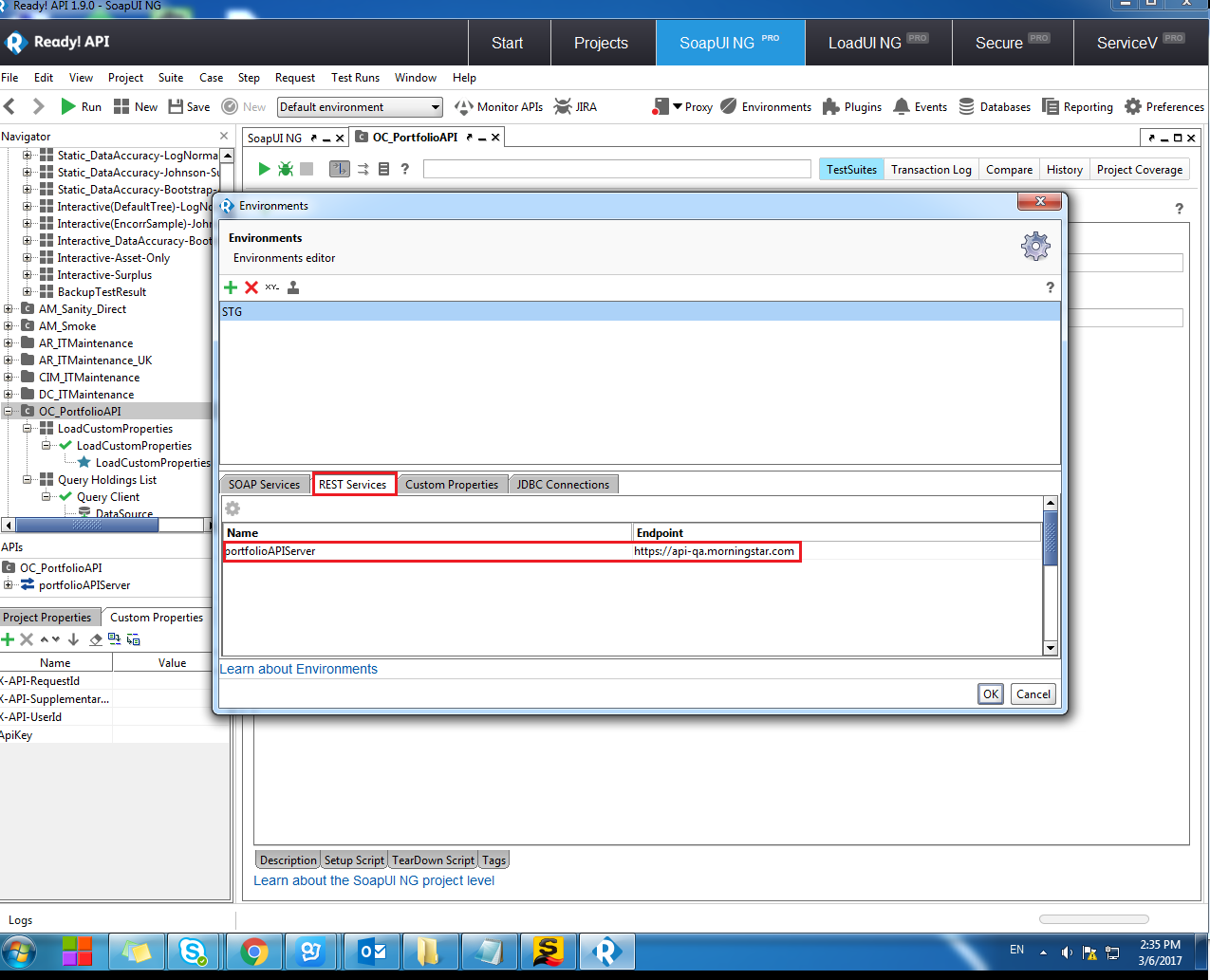The width and height of the screenshot is (1210, 980).
Task: Rename environment with the XY icon
Action: click(272, 287)
